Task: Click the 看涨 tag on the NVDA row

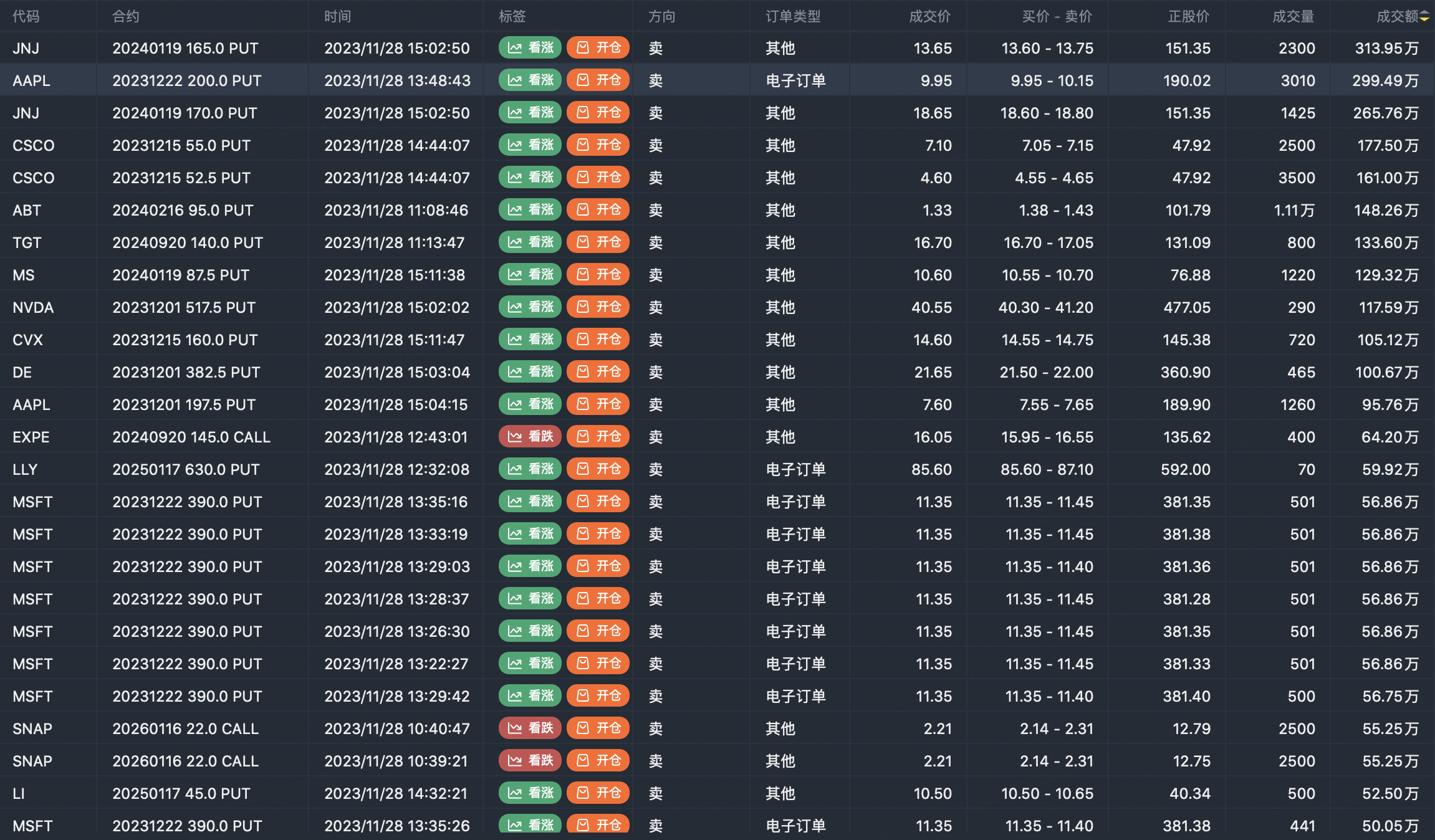Action: click(x=530, y=307)
